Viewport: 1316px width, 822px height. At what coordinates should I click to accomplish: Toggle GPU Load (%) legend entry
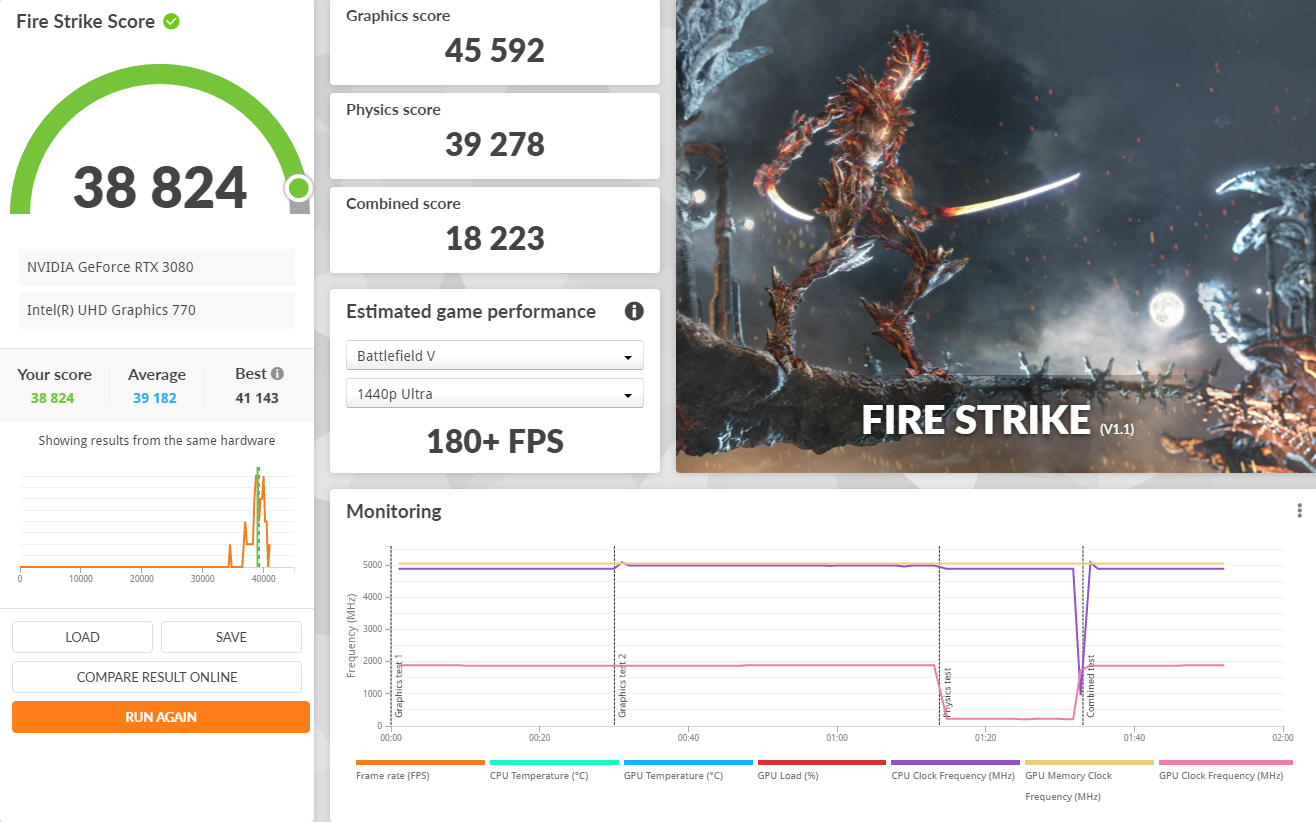click(x=822, y=770)
